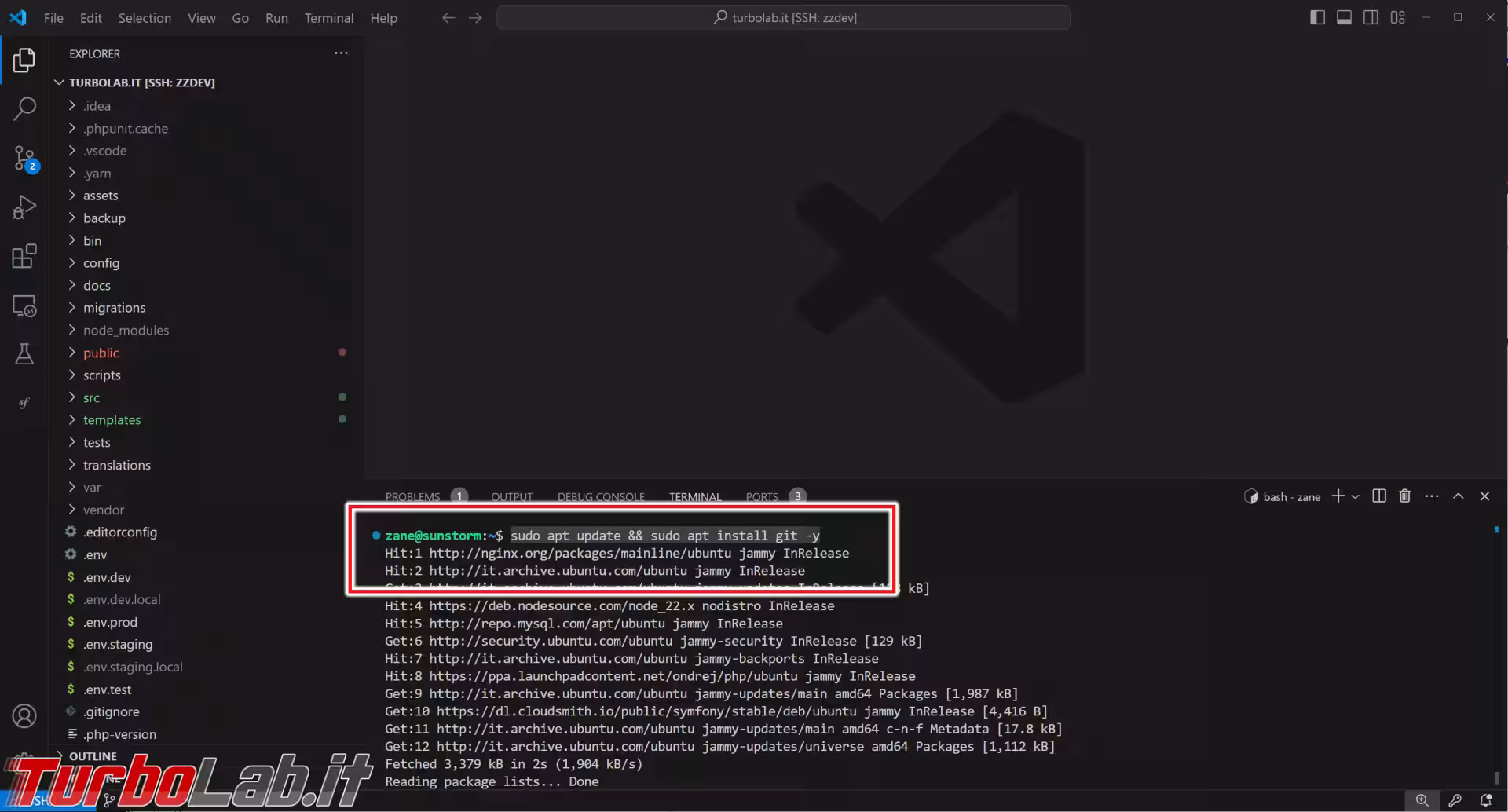Open the Terminal menu
Screen dimensions: 1508x812
click(x=328, y=17)
